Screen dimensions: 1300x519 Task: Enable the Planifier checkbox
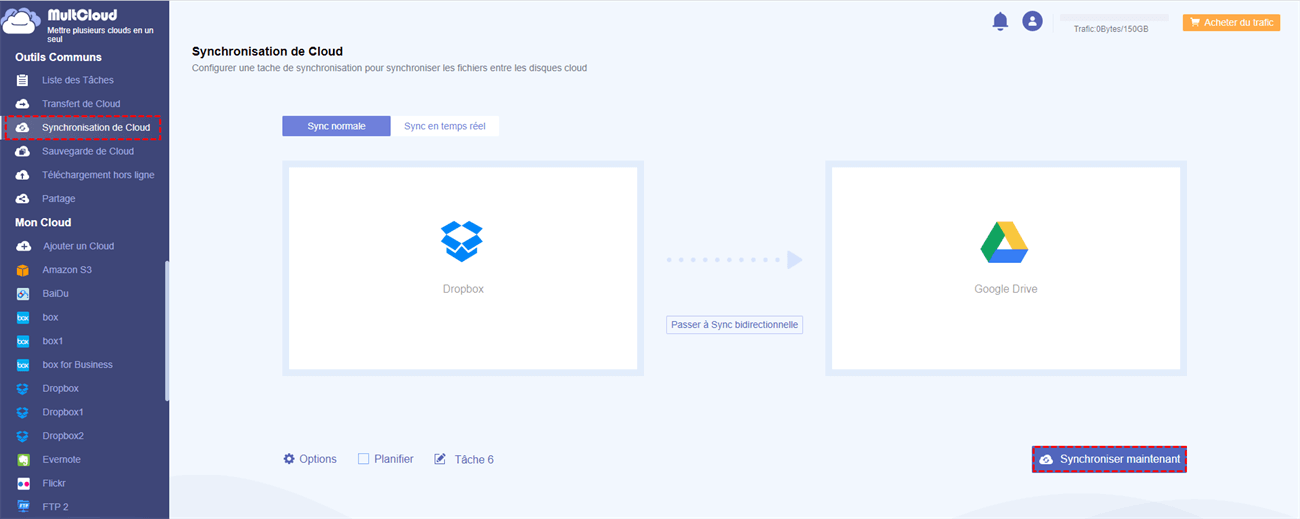[363, 459]
